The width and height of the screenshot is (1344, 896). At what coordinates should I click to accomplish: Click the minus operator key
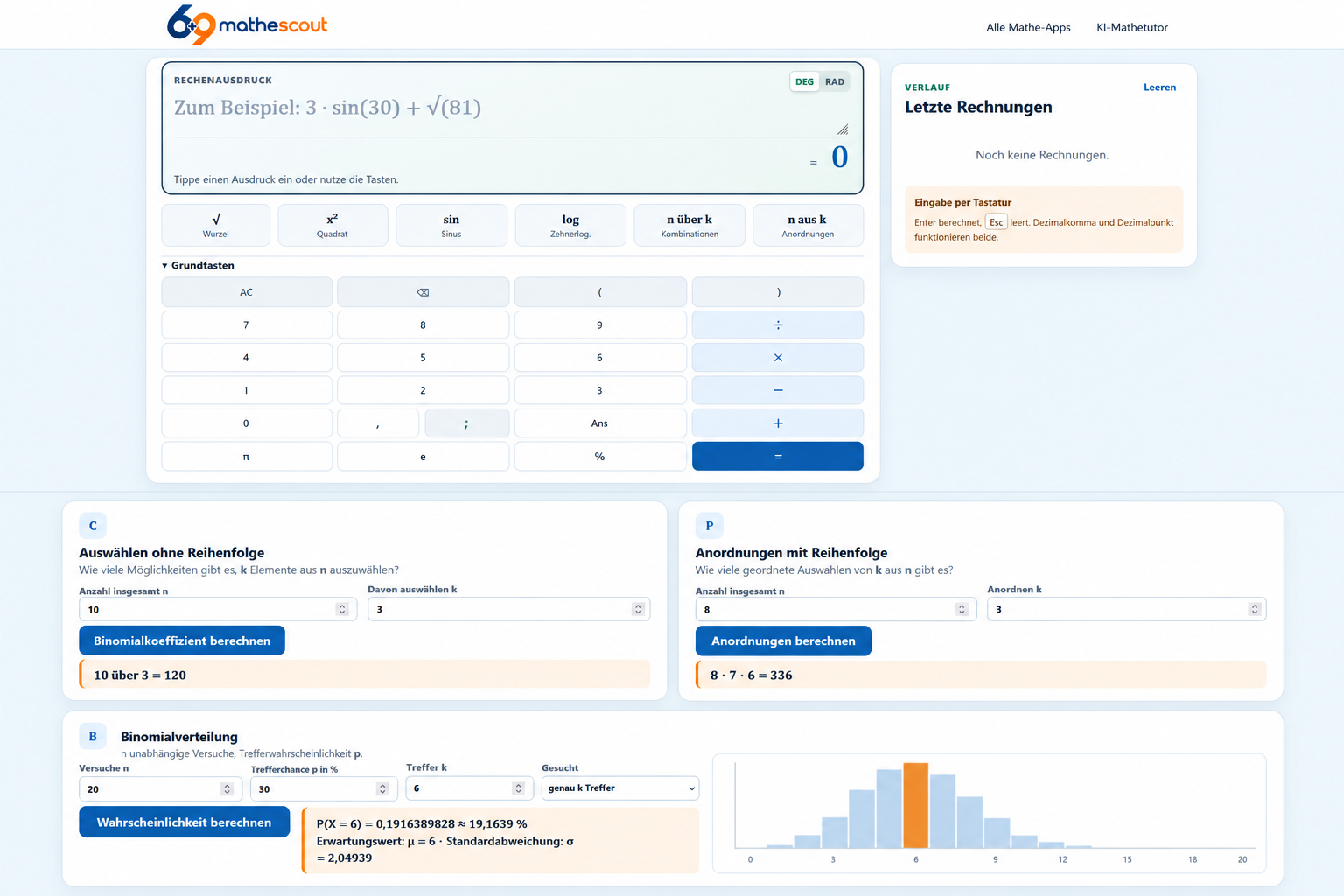(778, 390)
